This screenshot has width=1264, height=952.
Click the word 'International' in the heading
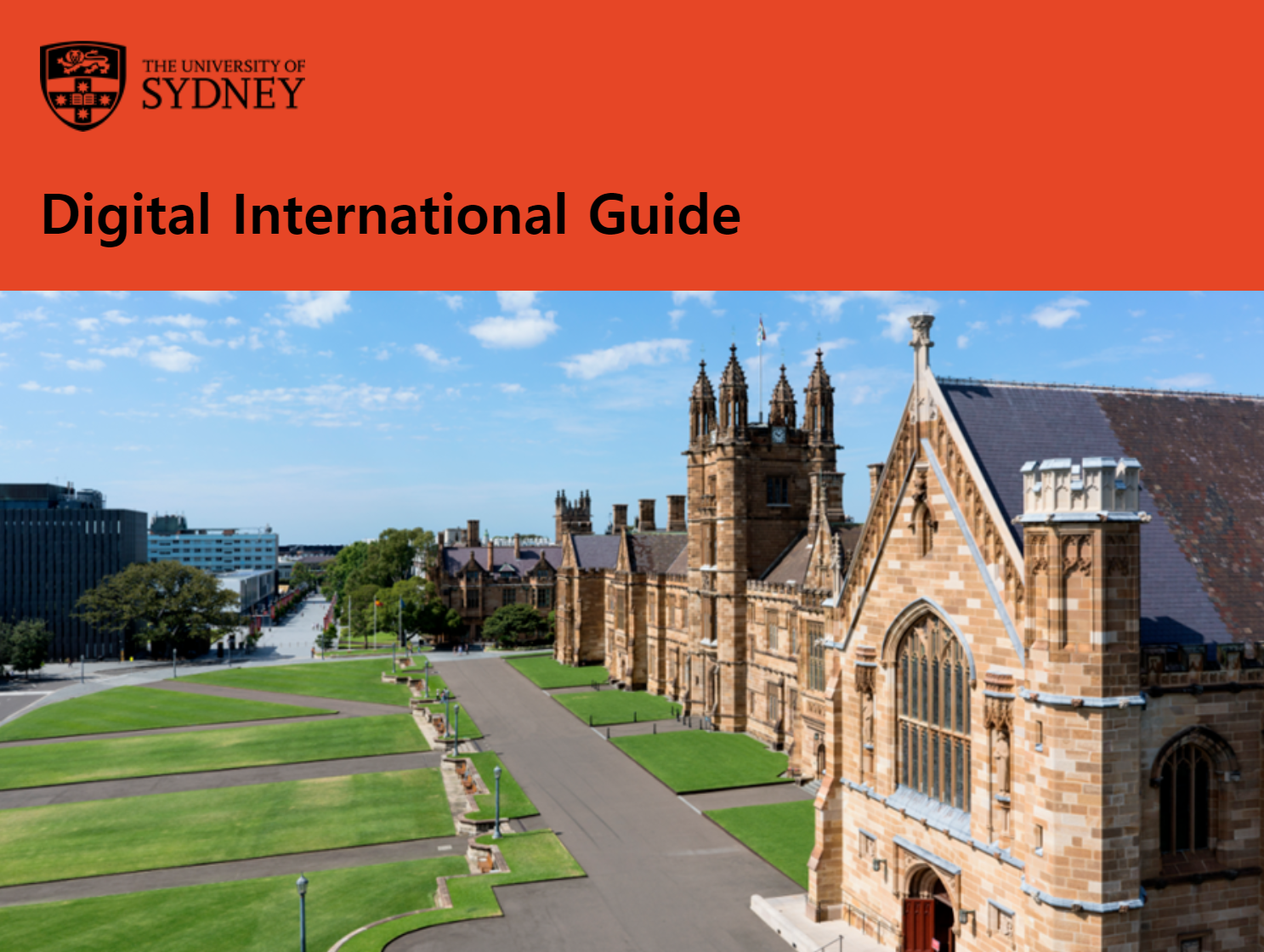tap(400, 214)
